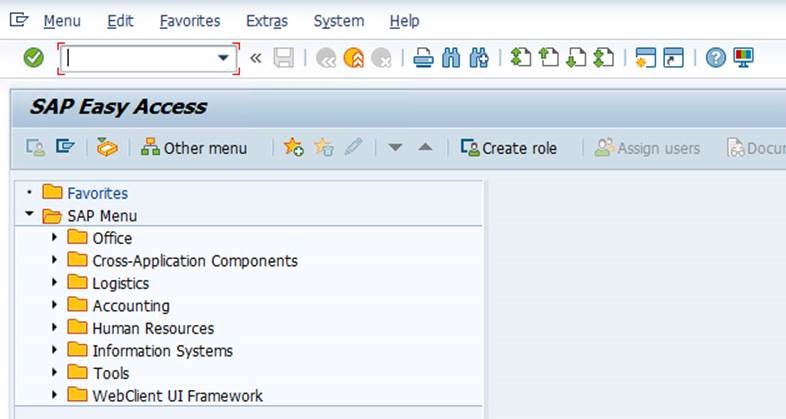The height and width of the screenshot is (419, 786).
Task: Click the User Menu icon
Action: tap(35, 147)
